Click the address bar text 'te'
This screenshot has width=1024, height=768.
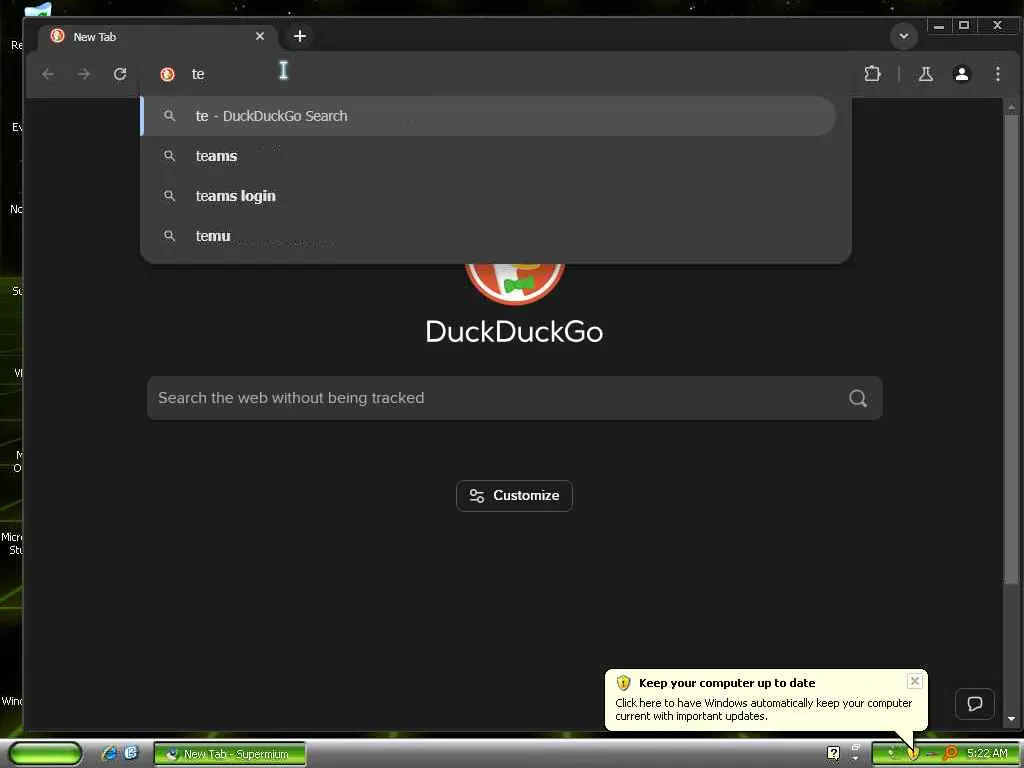point(198,74)
